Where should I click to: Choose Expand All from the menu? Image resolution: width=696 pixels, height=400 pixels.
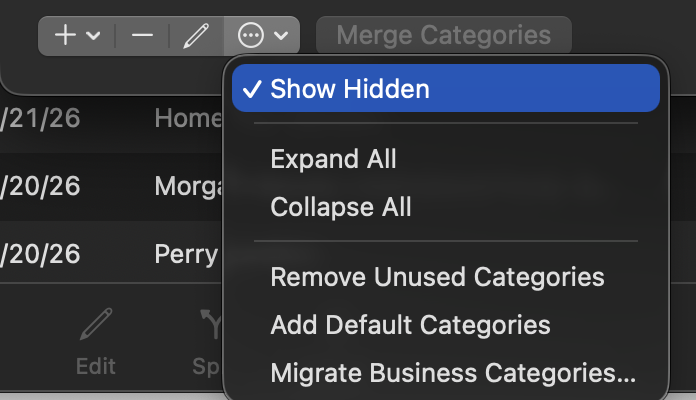point(333,159)
